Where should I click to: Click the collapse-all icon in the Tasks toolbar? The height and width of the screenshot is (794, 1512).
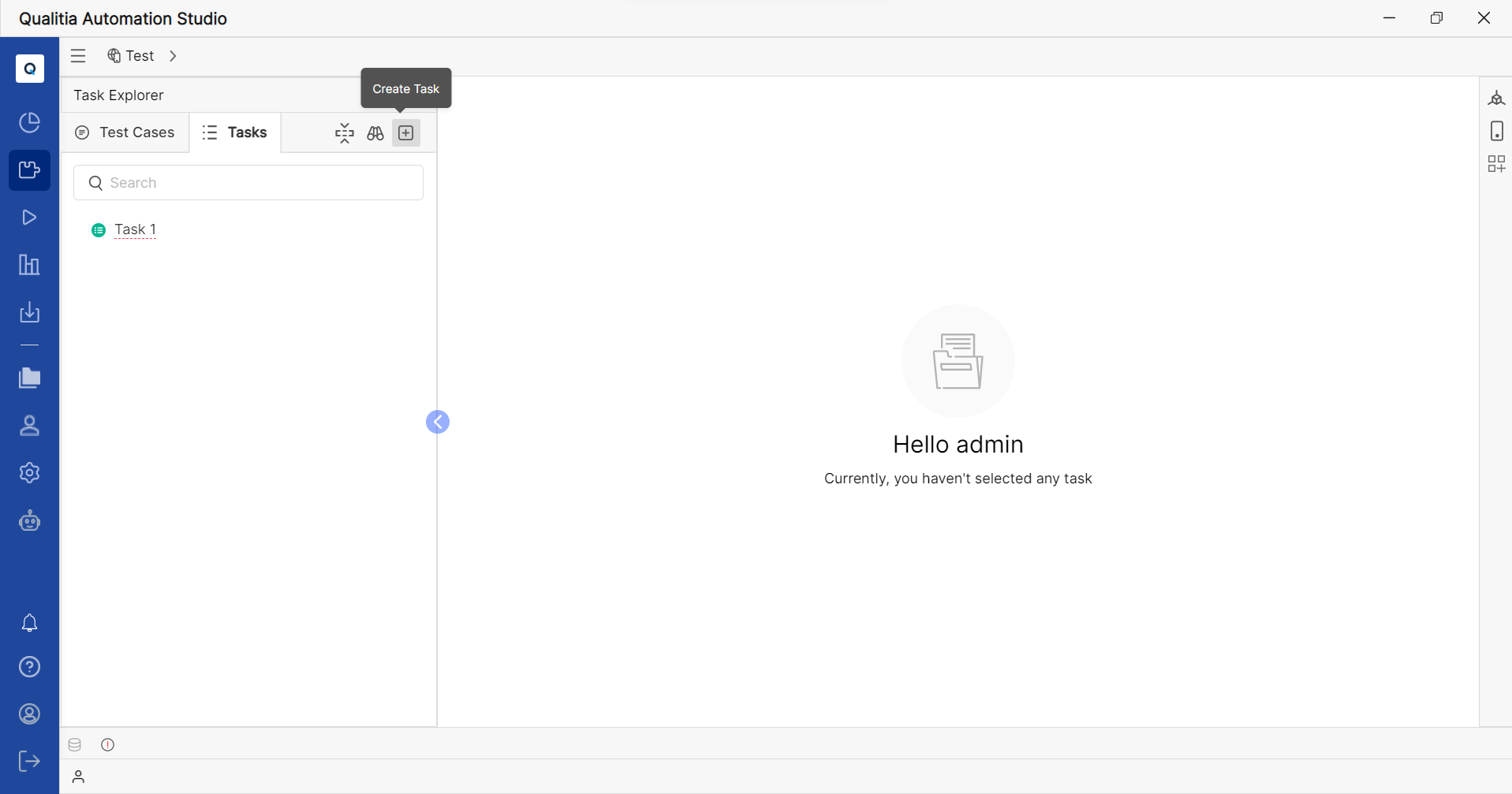[344, 132]
